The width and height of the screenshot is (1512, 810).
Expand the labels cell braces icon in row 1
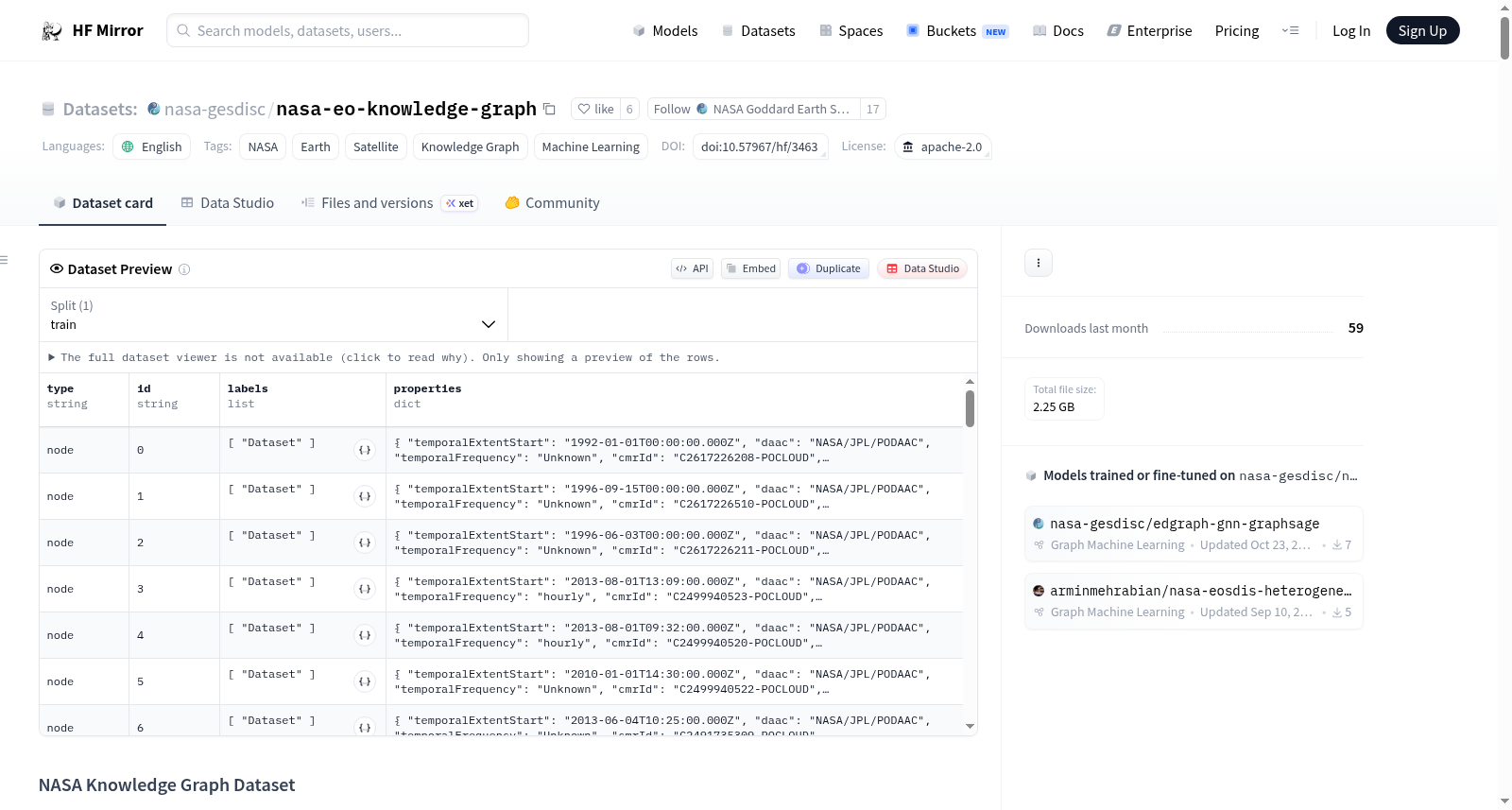365,496
